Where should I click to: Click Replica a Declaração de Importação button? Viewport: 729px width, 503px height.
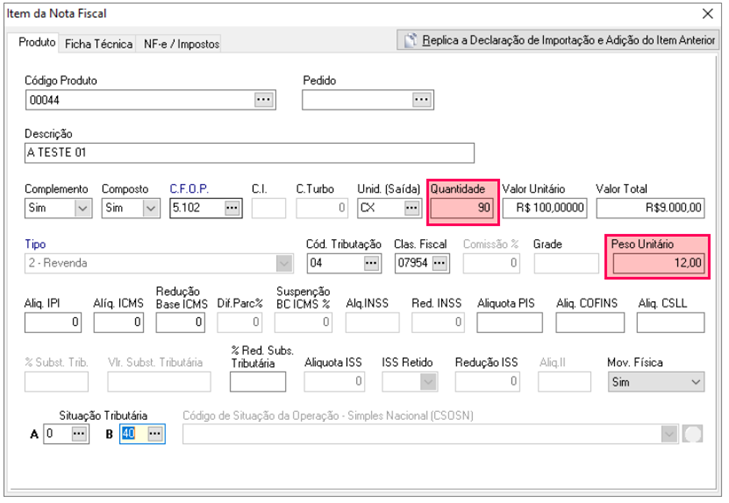tap(558, 41)
